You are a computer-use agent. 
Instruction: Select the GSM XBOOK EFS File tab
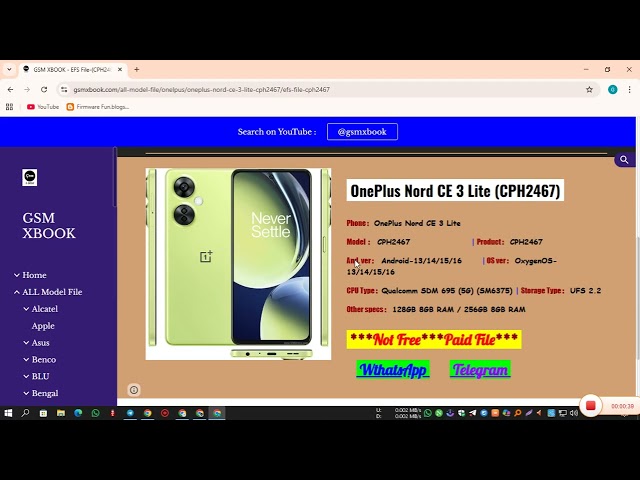pyautogui.click(x=73, y=70)
